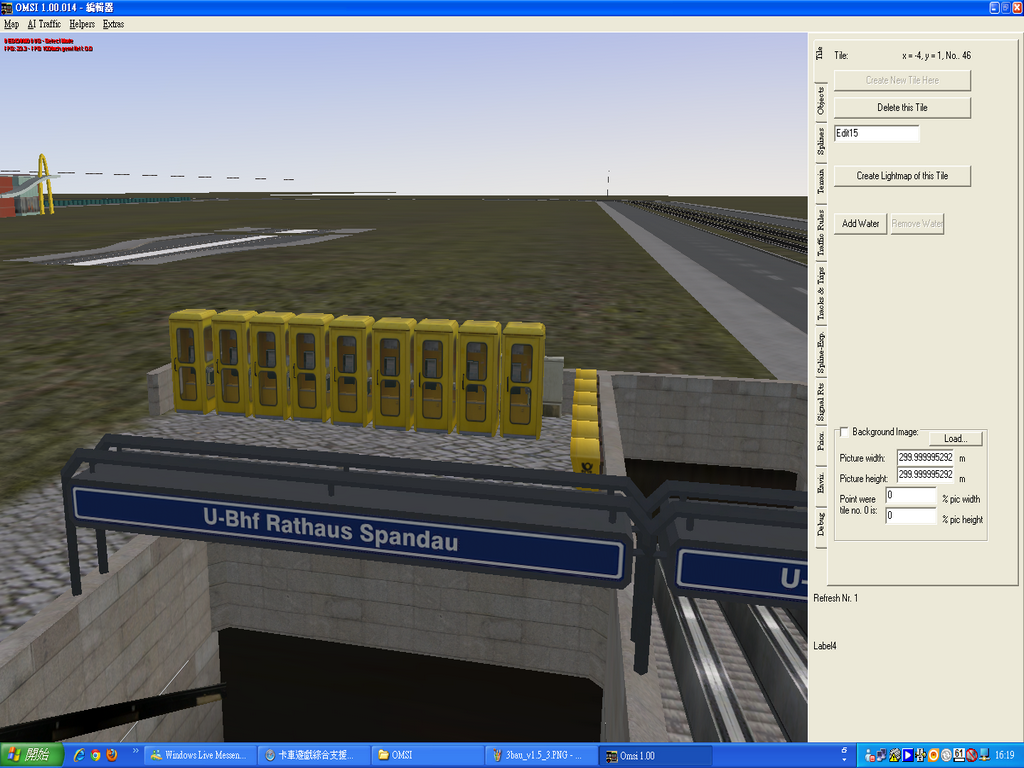Click Create New Tile Here button
This screenshot has width=1024, height=768.
tap(902, 80)
